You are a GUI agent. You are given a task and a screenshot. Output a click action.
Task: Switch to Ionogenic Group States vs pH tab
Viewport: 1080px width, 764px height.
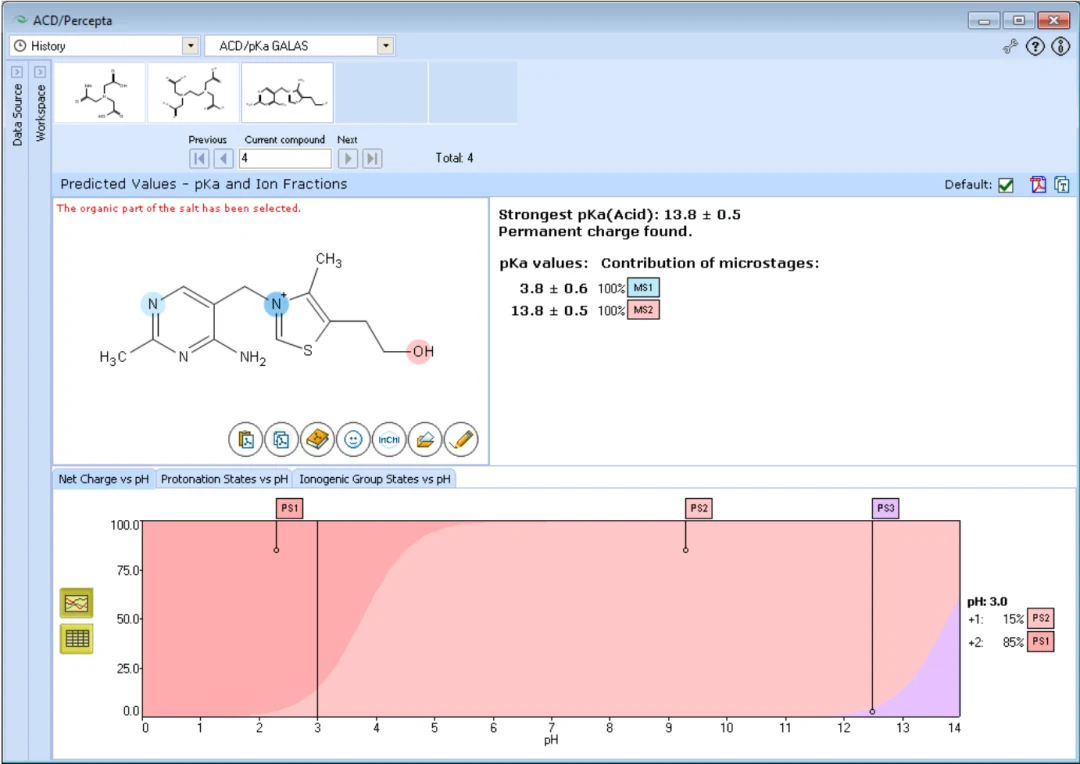[375, 479]
